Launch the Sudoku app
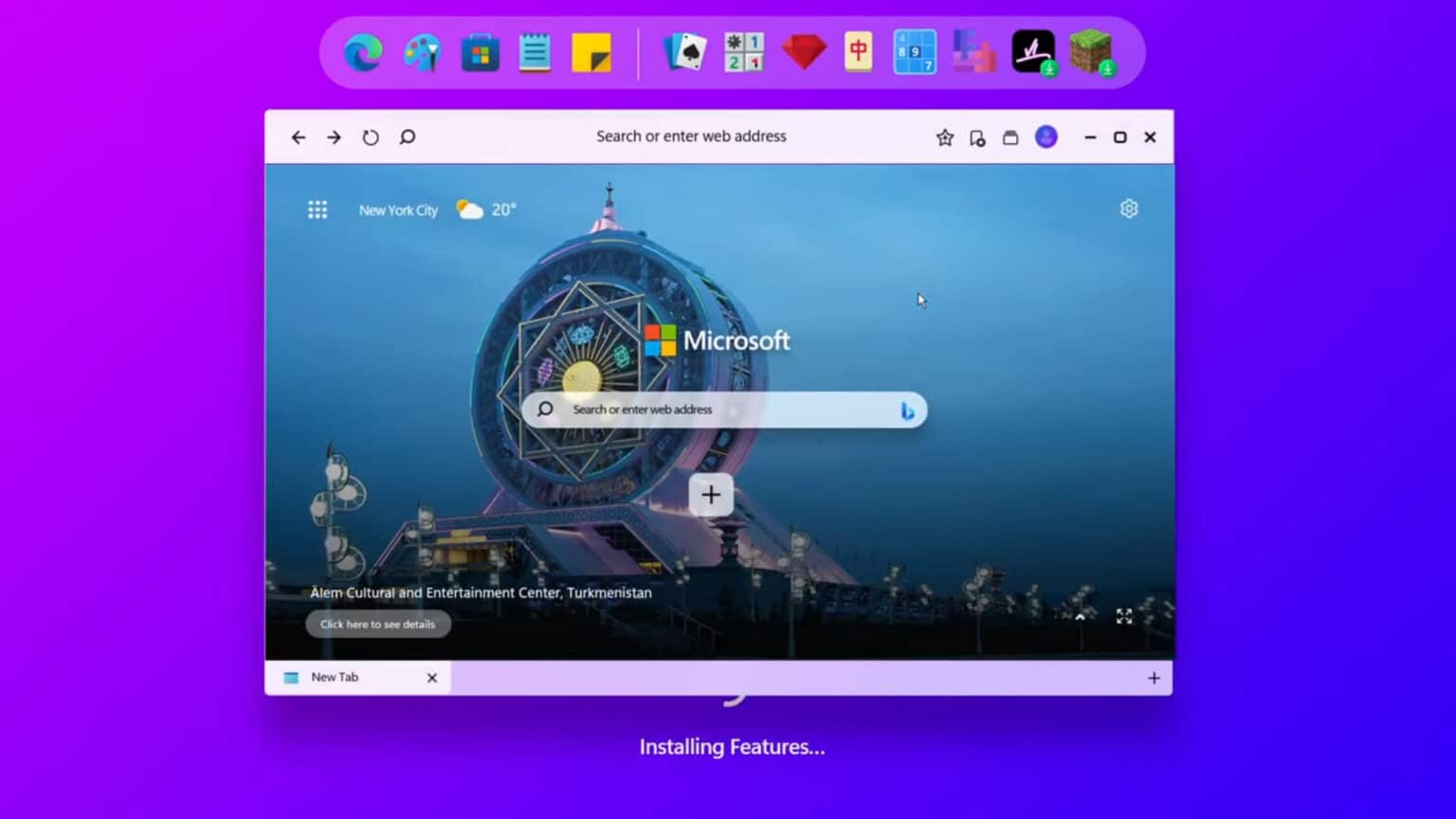 click(914, 52)
